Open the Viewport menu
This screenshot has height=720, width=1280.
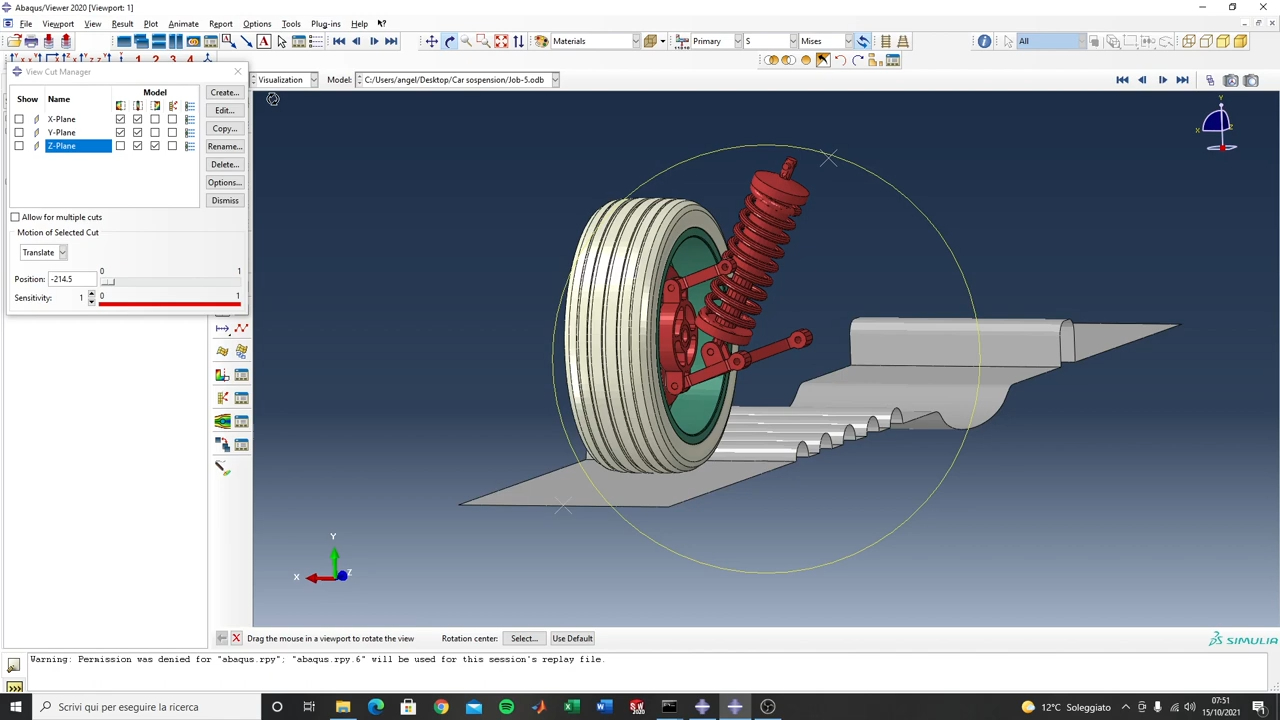58,24
